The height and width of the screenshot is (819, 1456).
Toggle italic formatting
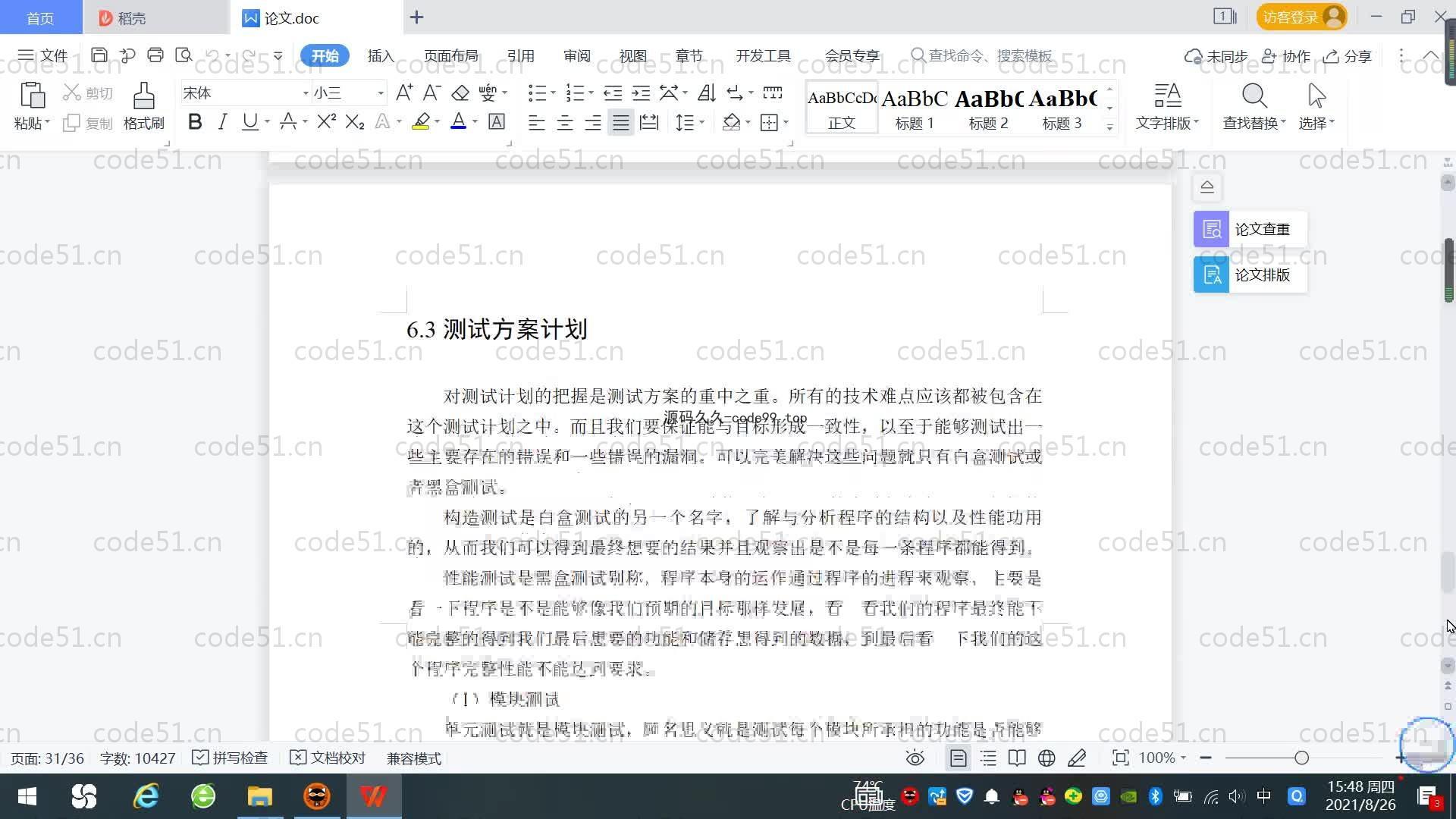[x=222, y=122]
